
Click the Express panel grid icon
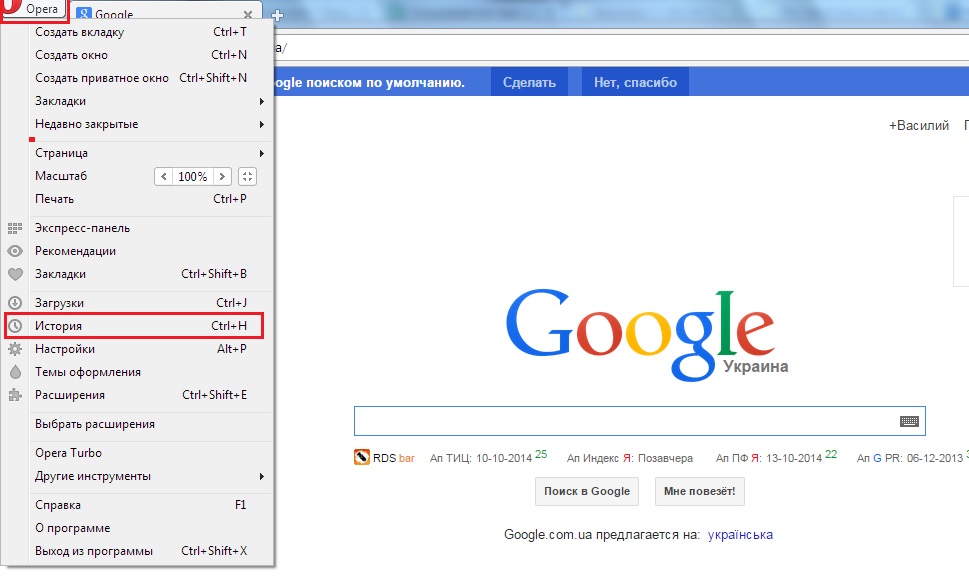[15, 228]
